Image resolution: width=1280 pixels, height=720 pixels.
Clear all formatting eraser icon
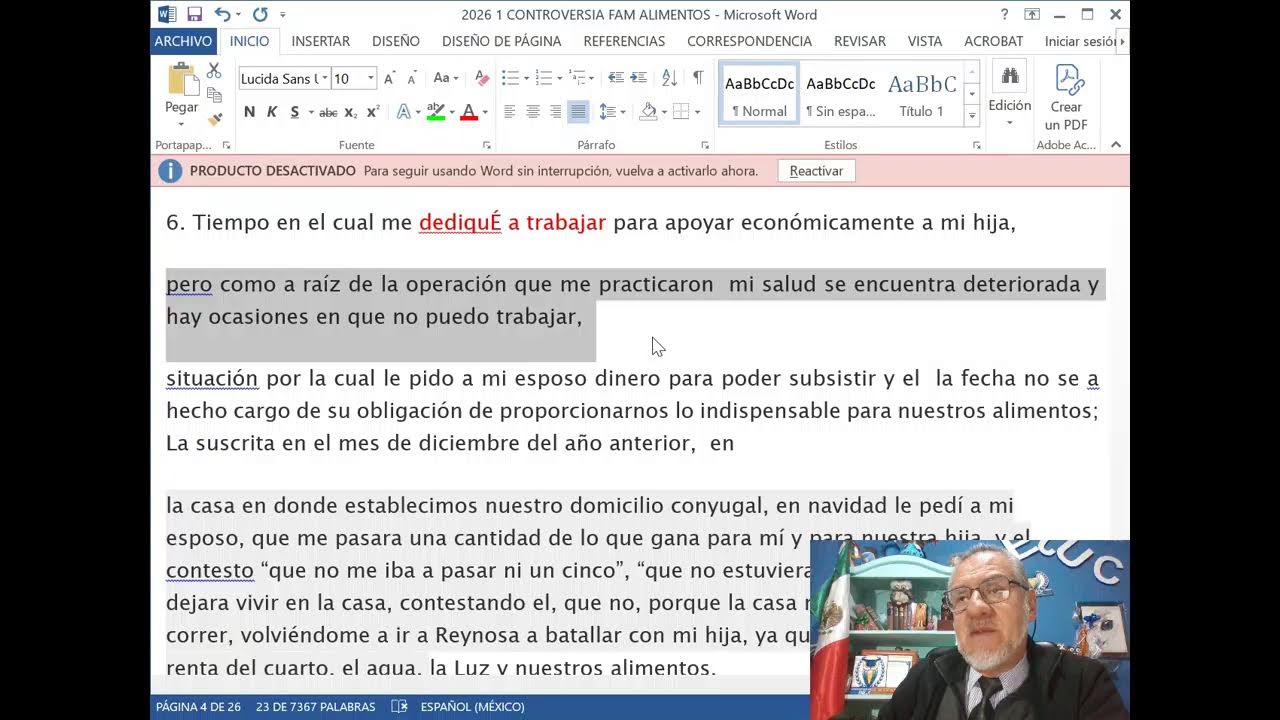[481, 78]
